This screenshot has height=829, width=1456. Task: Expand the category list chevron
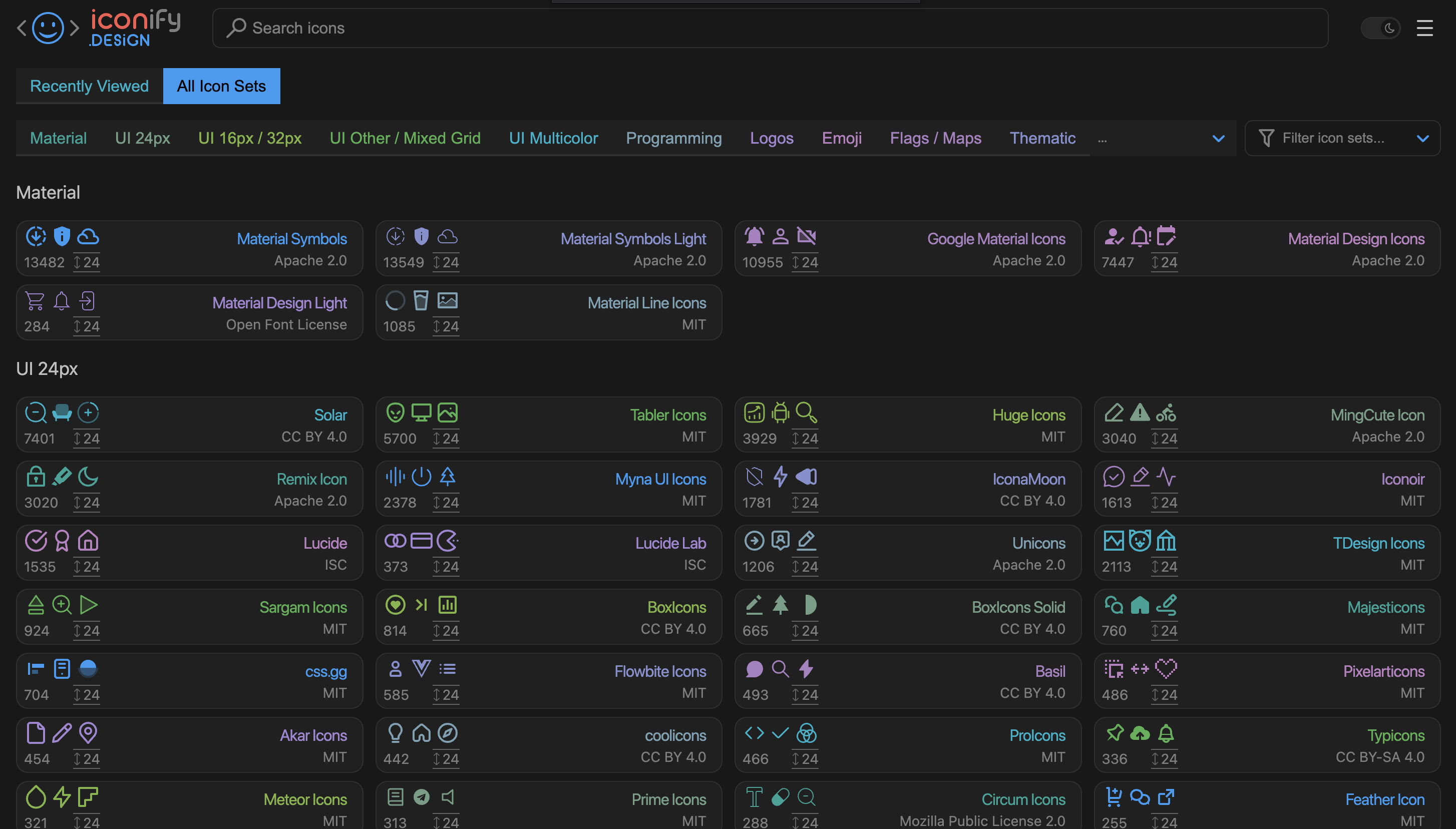coord(1218,138)
